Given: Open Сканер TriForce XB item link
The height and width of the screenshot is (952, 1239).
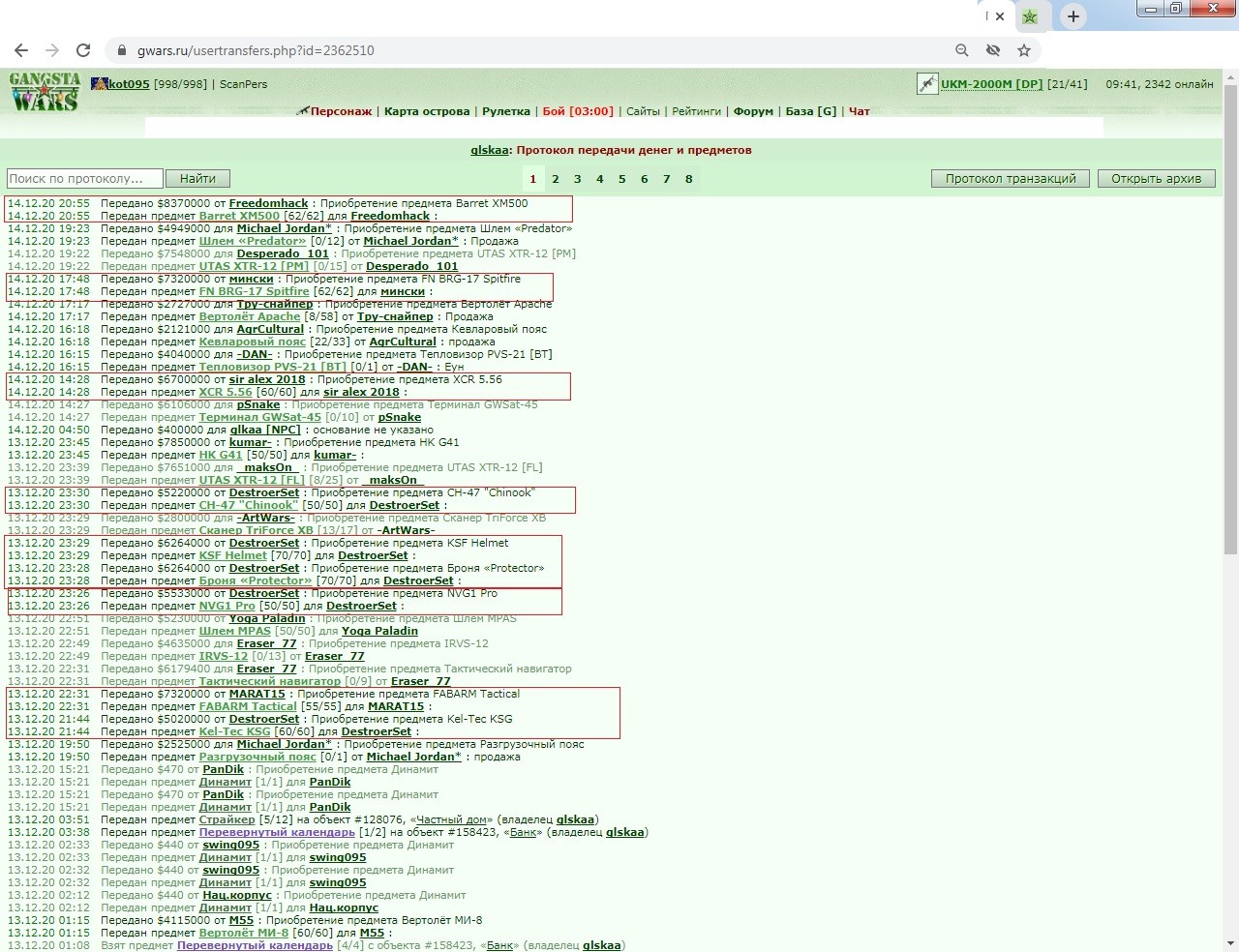Looking at the screenshot, I should pos(257,530).
